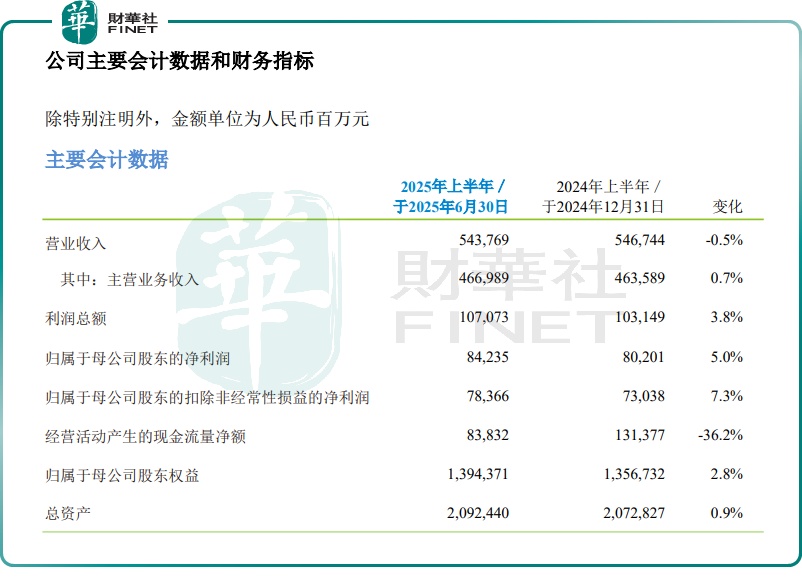Select the 利润总额 row label
This screenshot has width=802, height=587.
pyautogui.click(x=76, y=318)
